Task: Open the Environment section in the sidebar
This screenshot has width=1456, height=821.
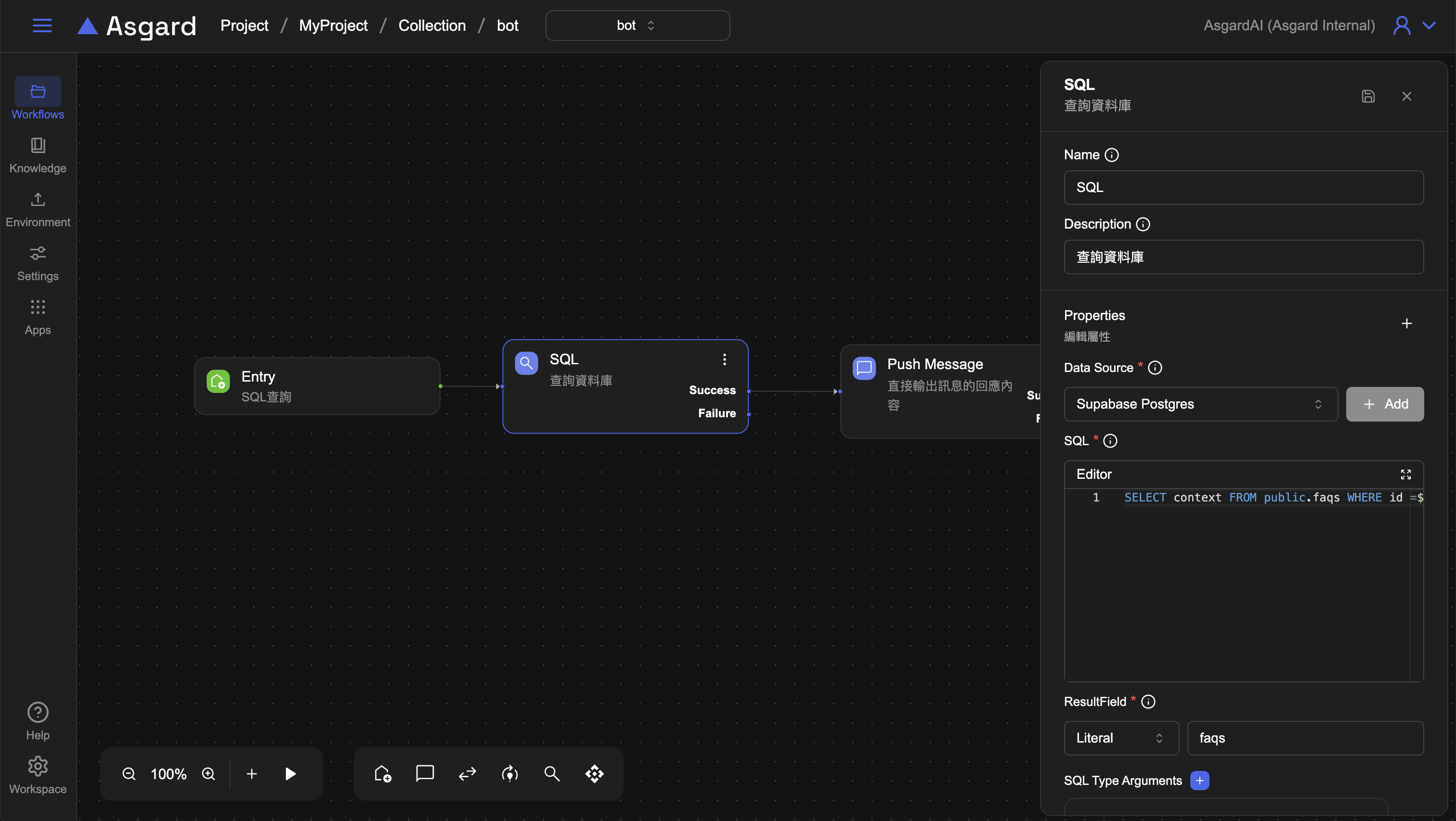Action: [38, 208]
